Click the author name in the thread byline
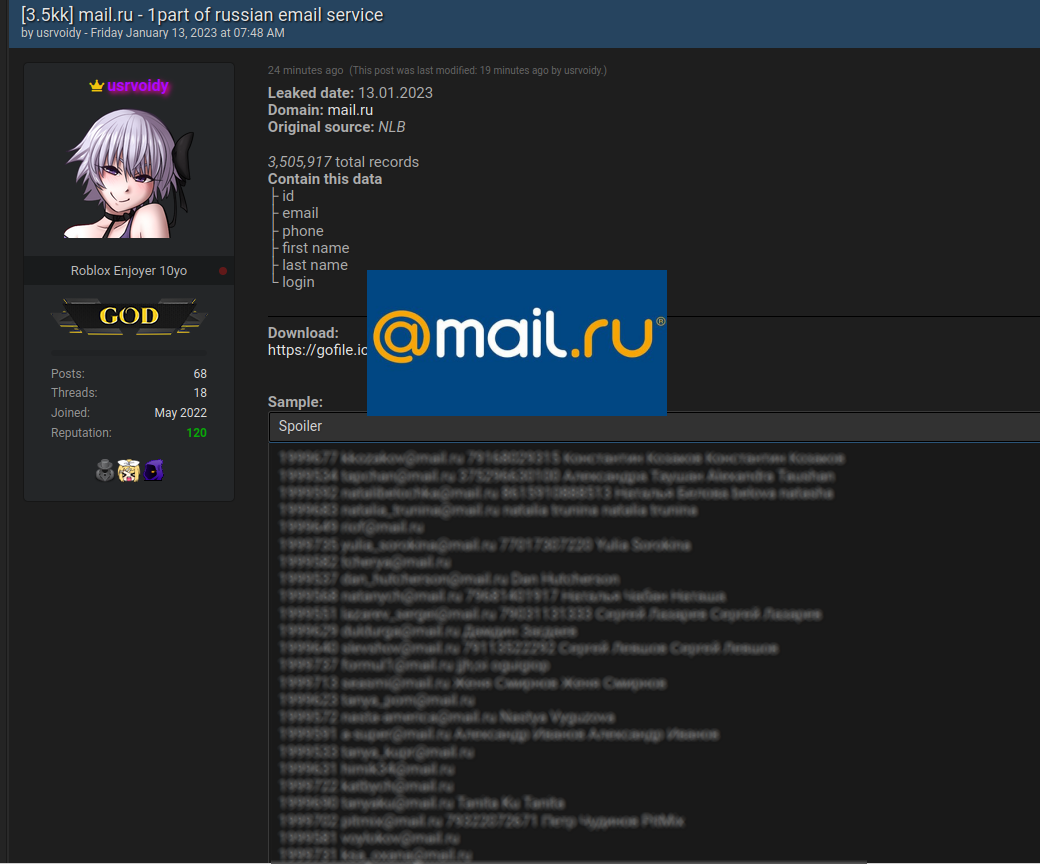1040x864 pixels. click(x=60, y=33)
